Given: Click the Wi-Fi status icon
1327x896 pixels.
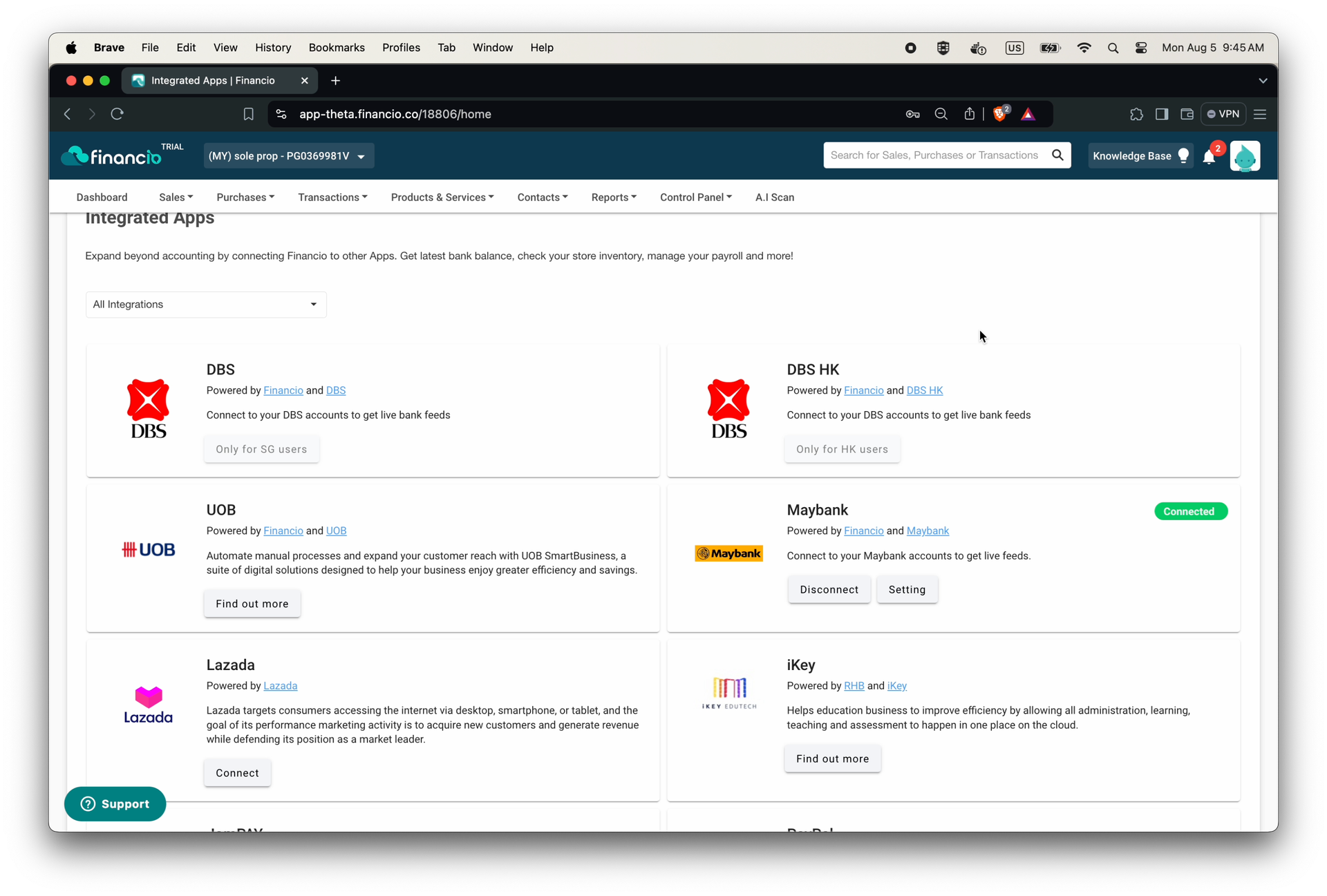Looking at the screenshot, I should click(x=1084, y=48).
